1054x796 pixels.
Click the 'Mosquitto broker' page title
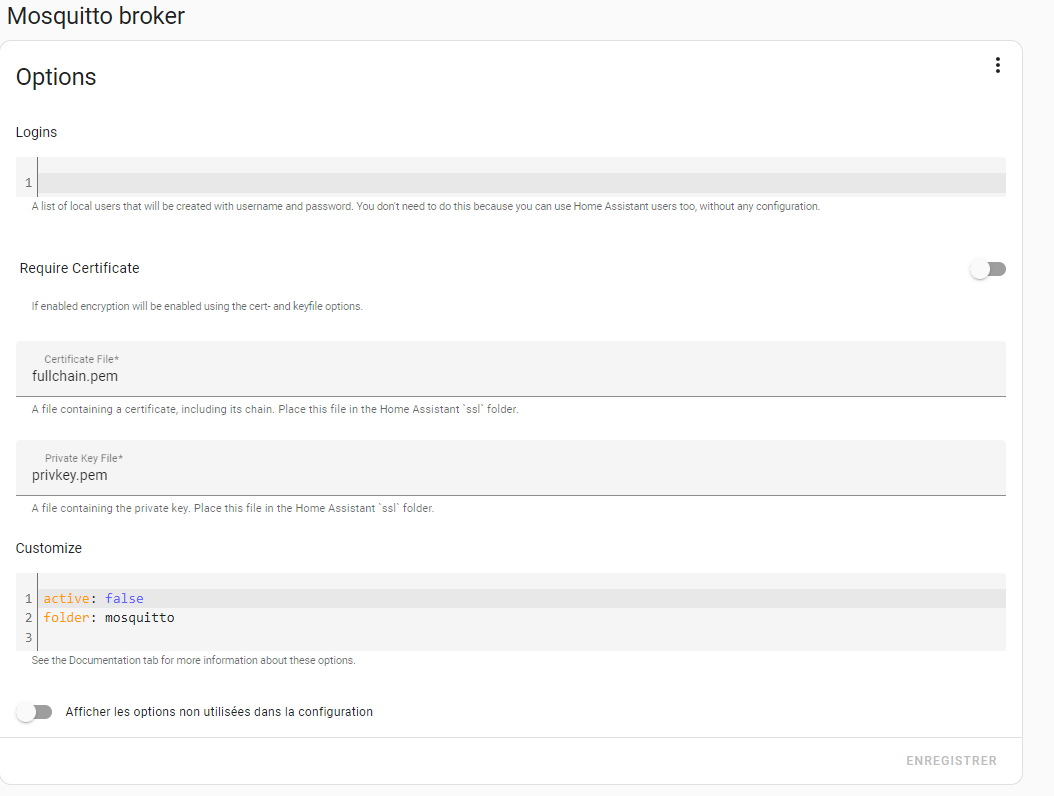tap(96, 16)
